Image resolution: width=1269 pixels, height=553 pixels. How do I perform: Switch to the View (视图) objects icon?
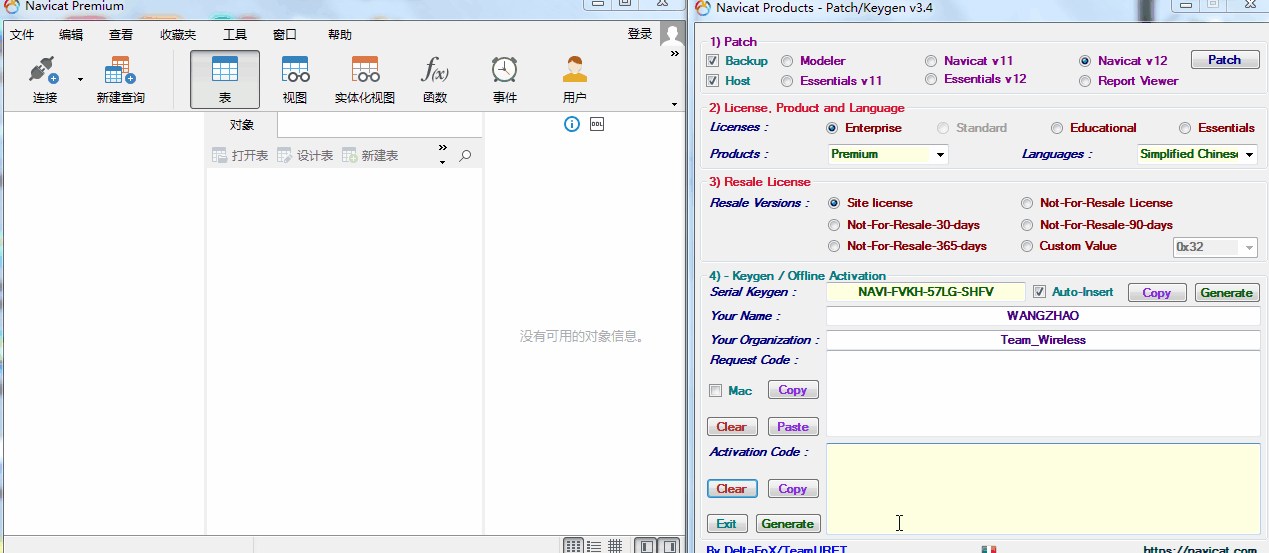[295, 70]
